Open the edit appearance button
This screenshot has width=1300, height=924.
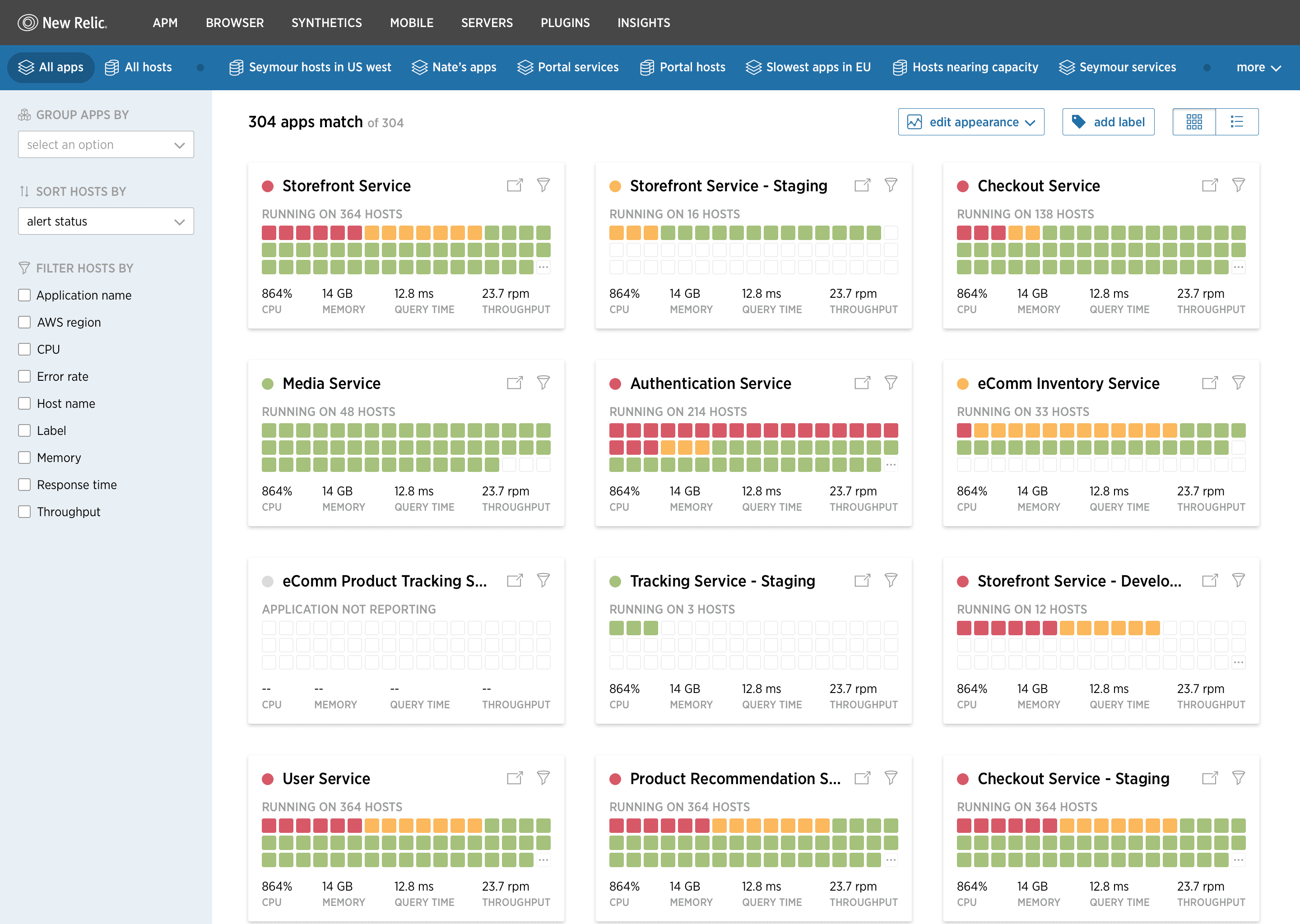[970, 122]
